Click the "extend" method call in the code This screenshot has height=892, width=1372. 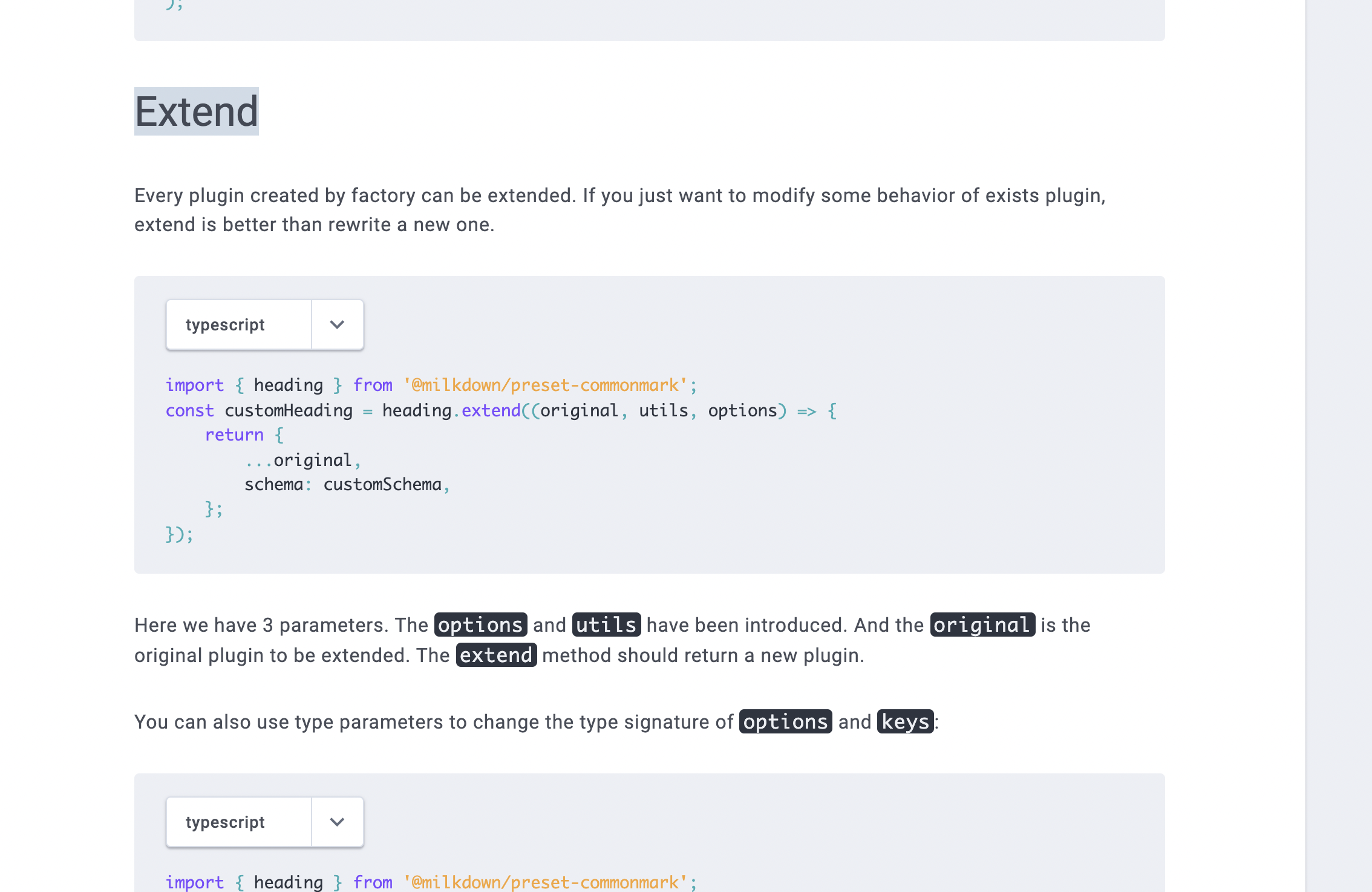(491, 410)
